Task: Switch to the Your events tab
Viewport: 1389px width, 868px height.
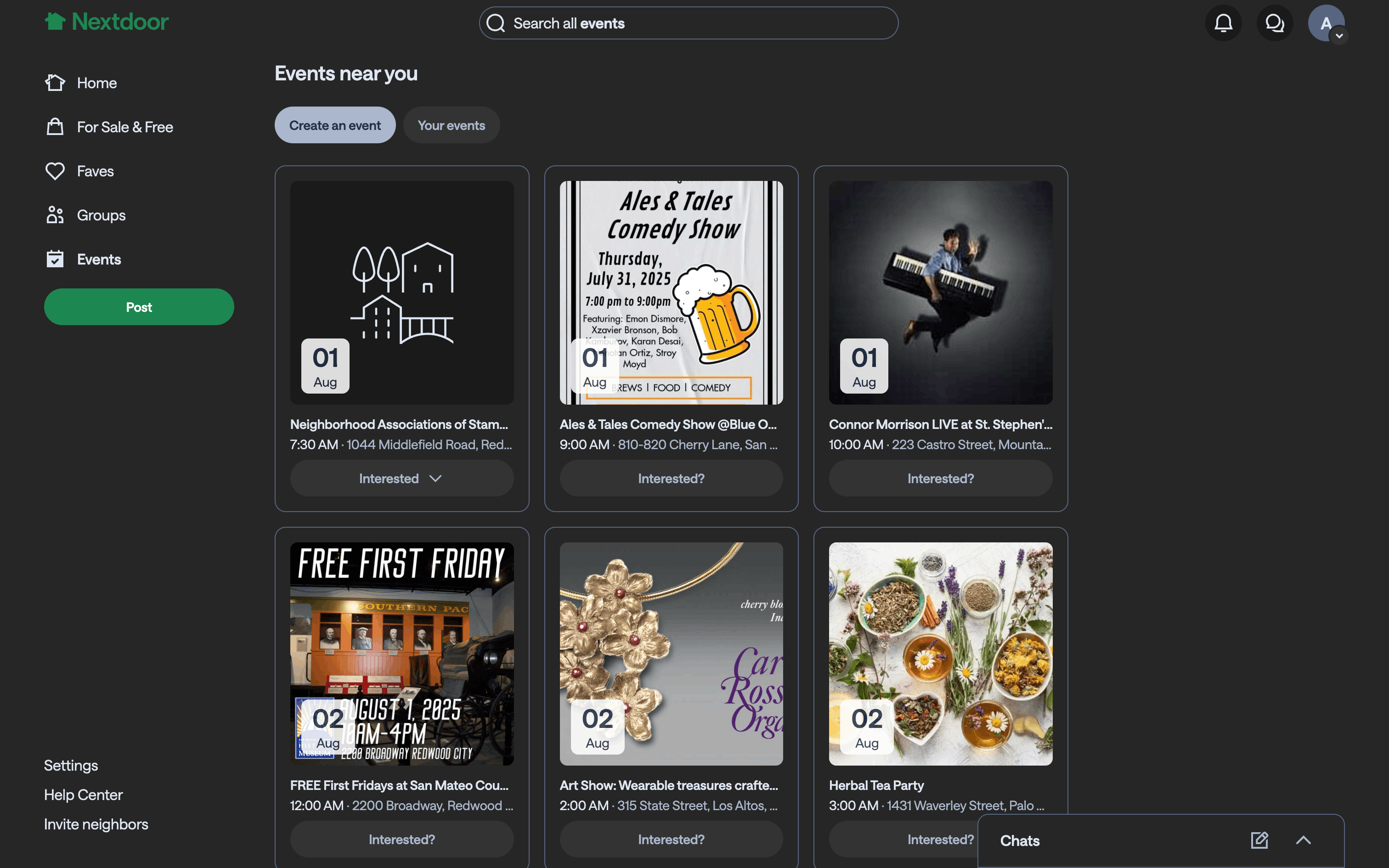Action: 451,125
